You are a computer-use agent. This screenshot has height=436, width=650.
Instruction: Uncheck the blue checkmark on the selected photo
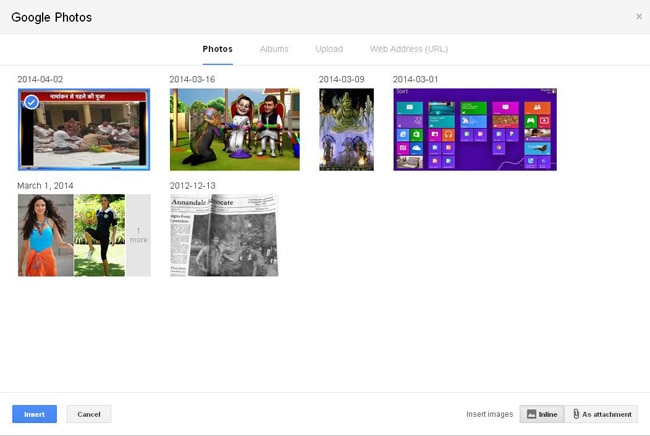[x=31, y=102]
